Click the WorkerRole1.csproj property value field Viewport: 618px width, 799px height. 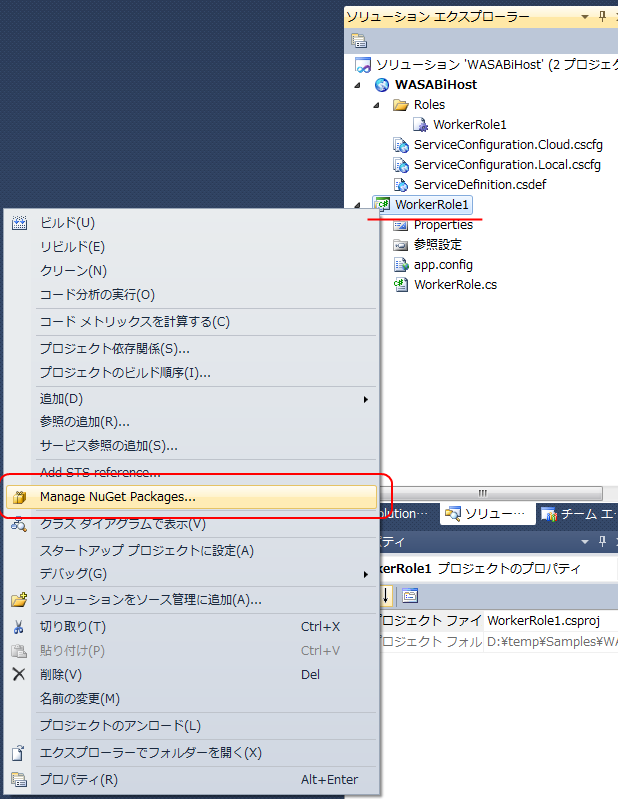click(551, 621)
